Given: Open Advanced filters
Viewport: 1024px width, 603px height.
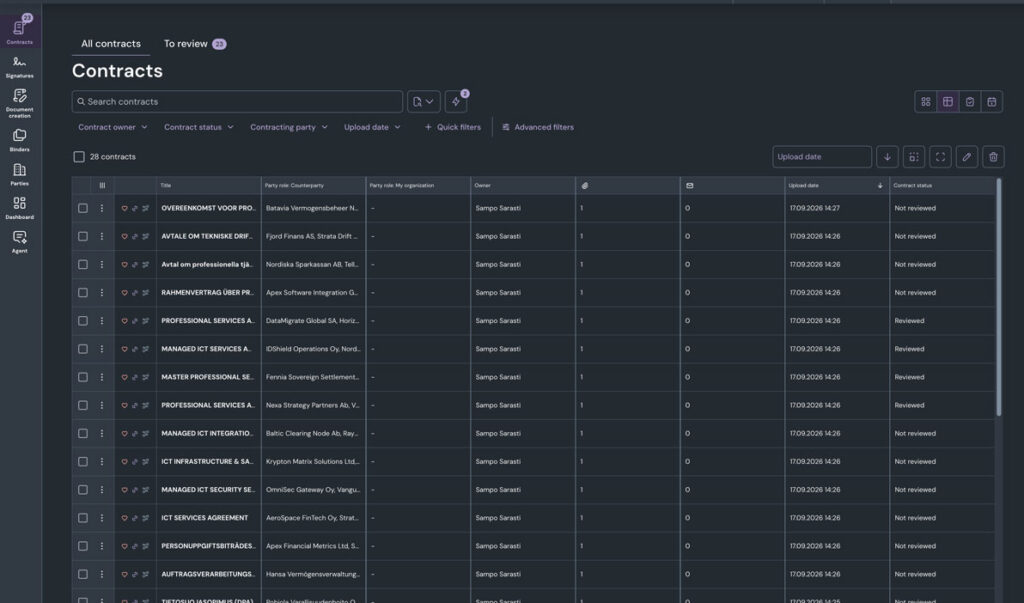Looking at the screenshot, I should (x=538, y=127).
